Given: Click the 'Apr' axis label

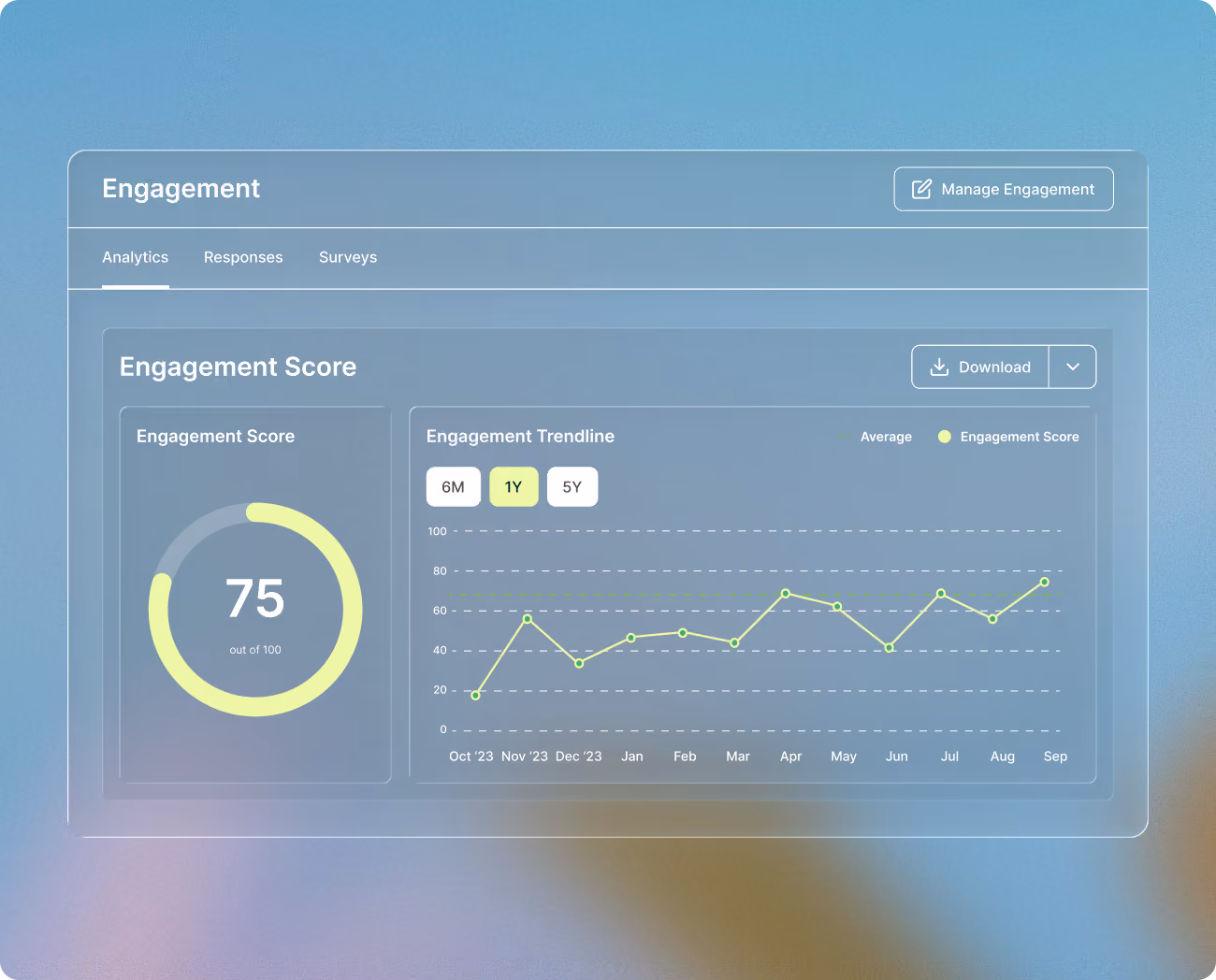Looking at the screenshot, I should tap(791, 757).
